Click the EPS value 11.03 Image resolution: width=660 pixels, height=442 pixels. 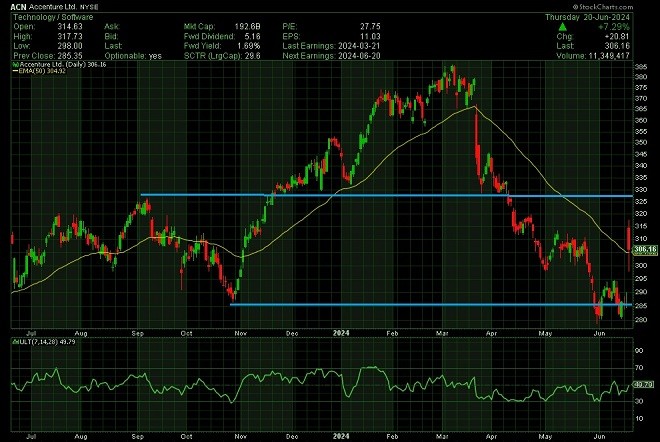[370, 37]
